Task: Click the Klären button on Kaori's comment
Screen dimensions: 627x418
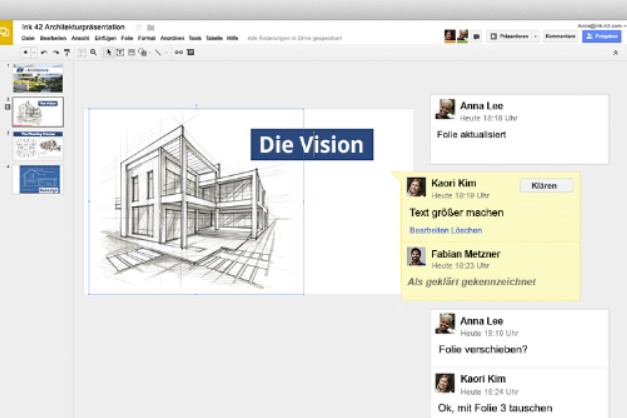Action: pyautogui.click(x=546, y=186)
